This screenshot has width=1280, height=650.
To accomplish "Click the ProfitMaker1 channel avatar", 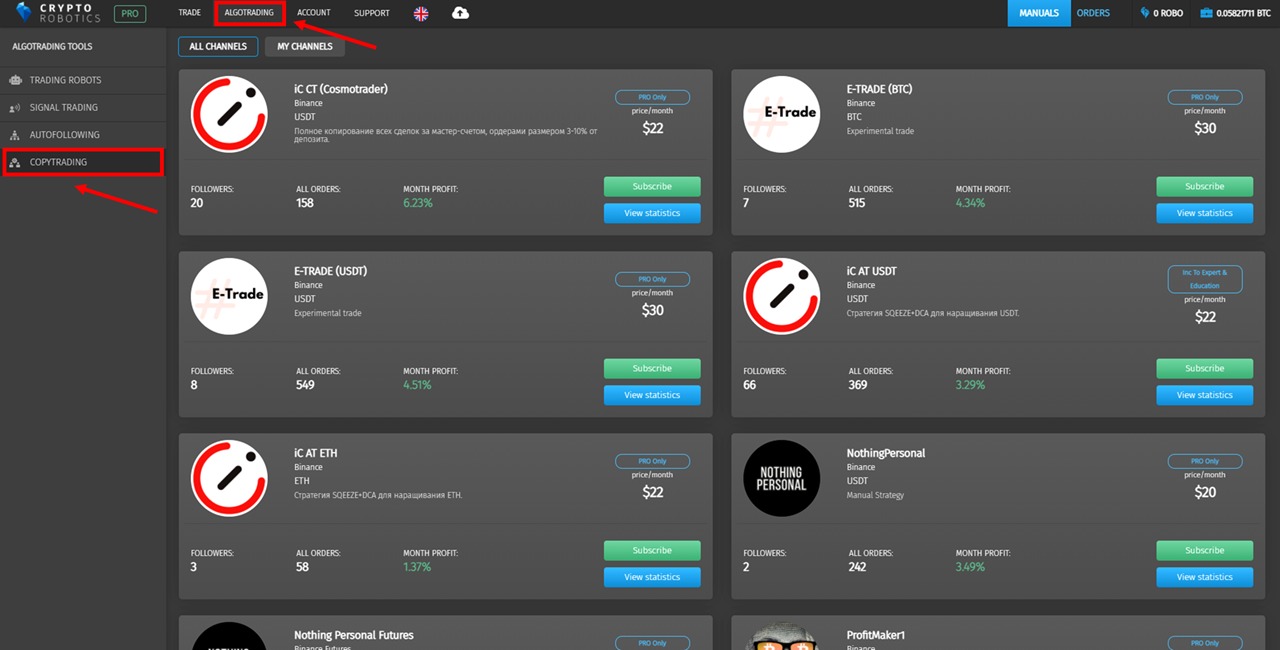I will tap(782, 636).
